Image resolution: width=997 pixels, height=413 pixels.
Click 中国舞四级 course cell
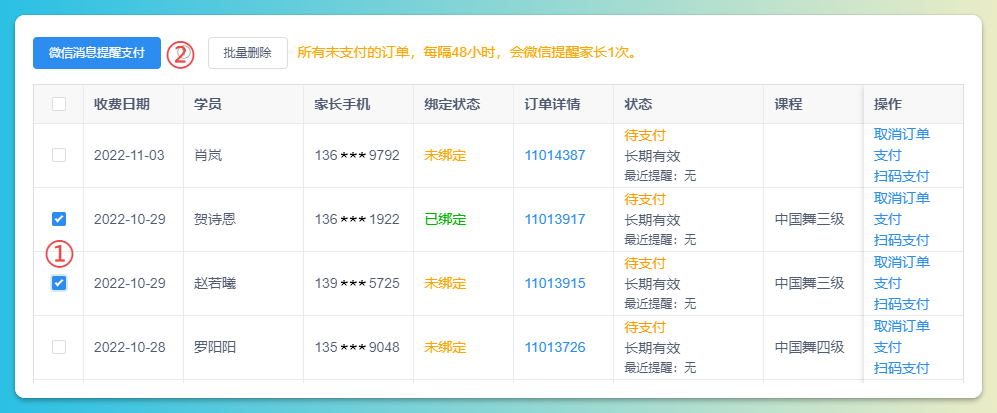[x=809, y=347]
